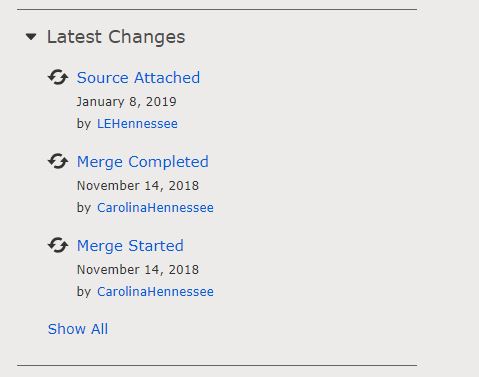Click the Latest Changes heading text
Image resolution: width=479 pixels, height=377 pixels.
coord(116,37)
